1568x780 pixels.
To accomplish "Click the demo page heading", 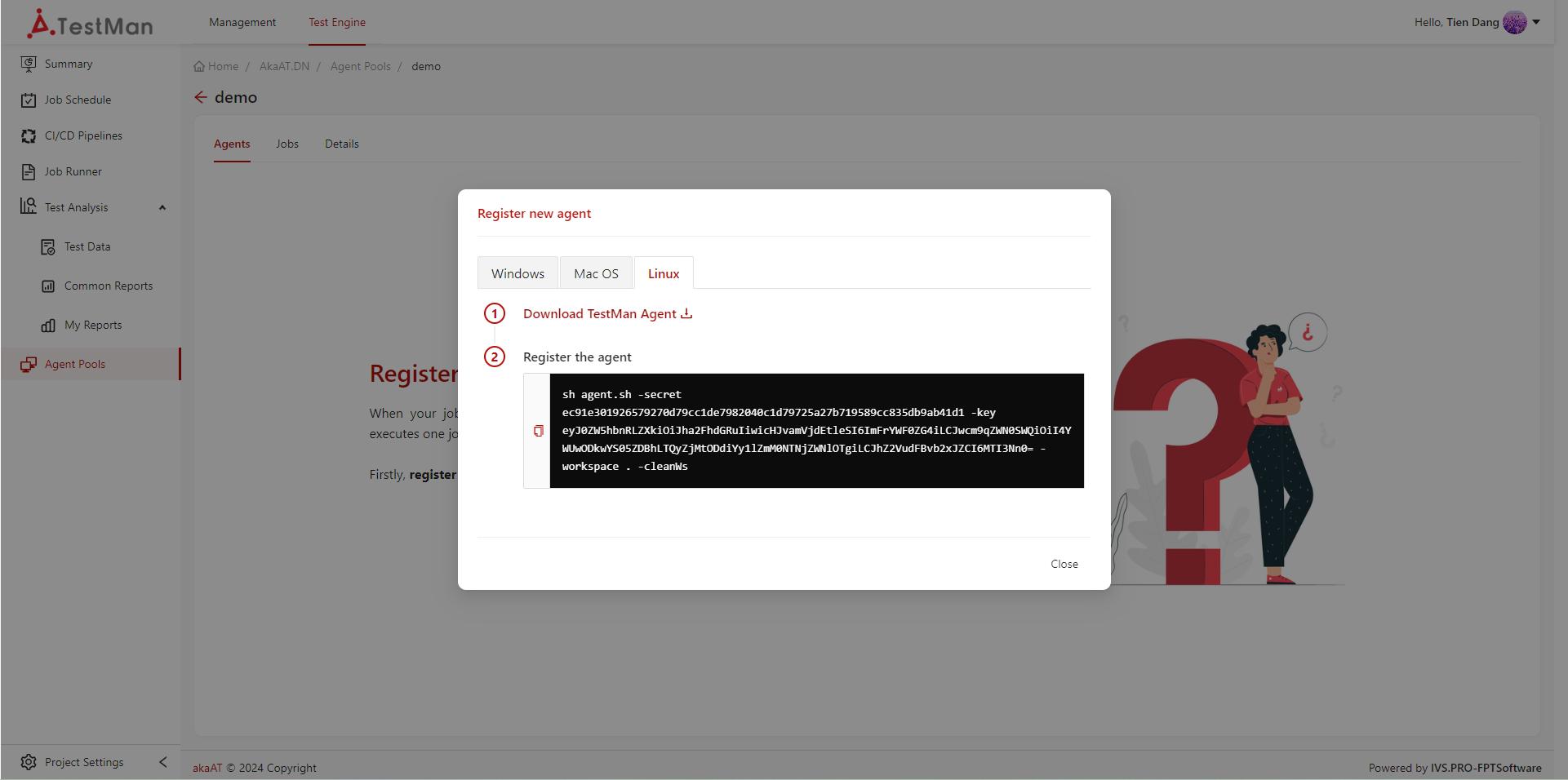I will pos(236,97).
